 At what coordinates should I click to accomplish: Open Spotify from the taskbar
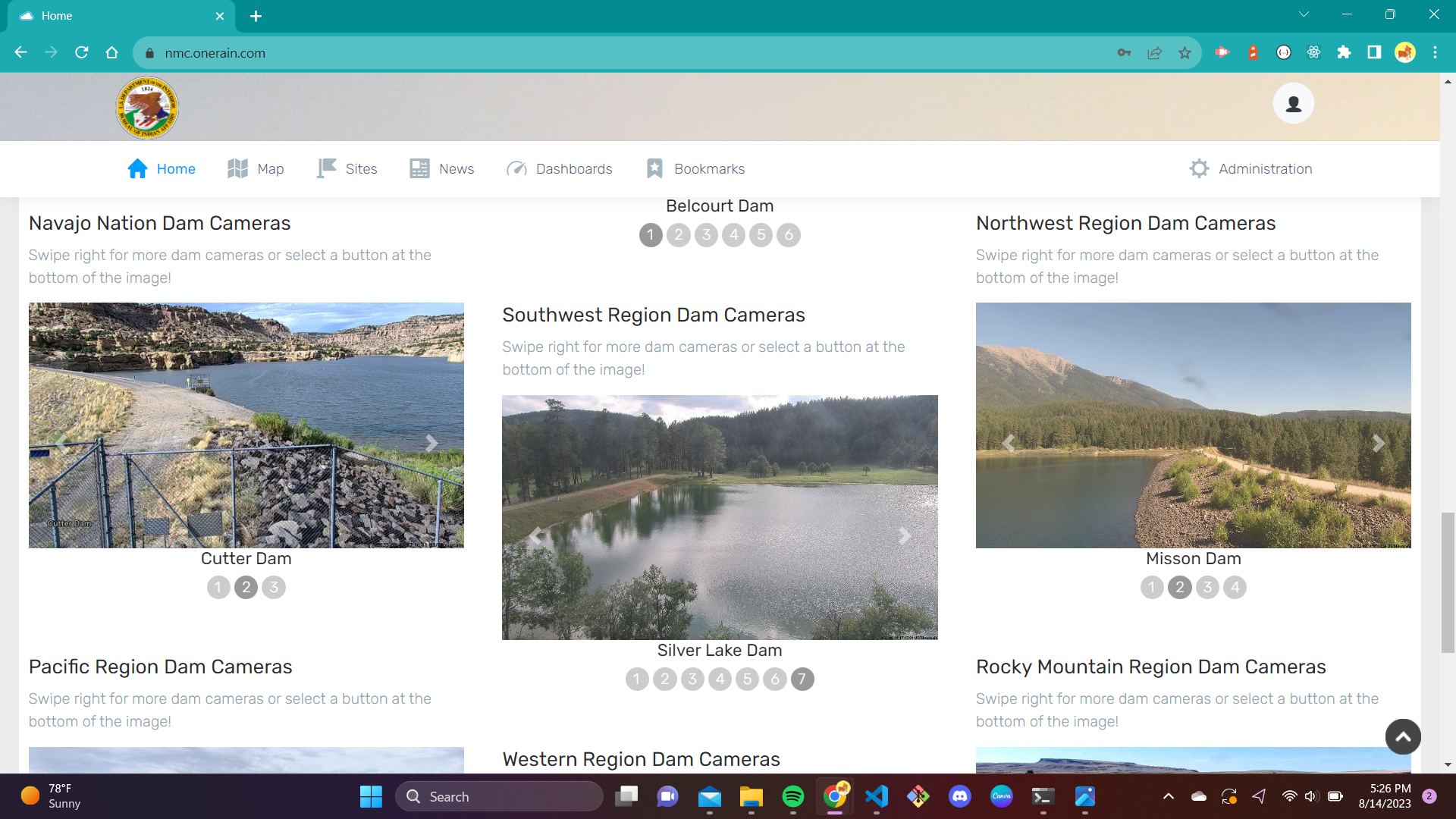coord(792,796)
